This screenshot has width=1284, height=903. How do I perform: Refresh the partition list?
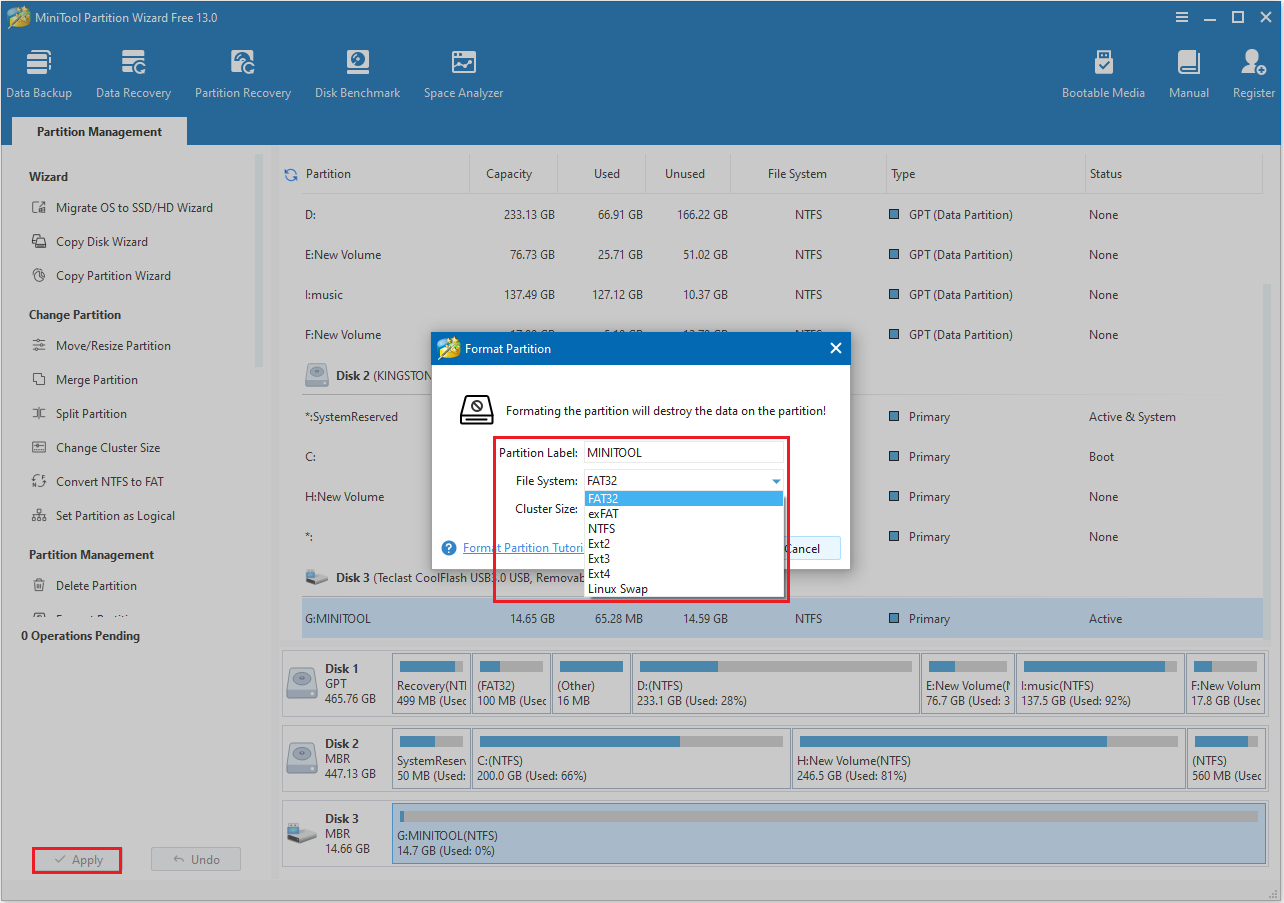[x=290, y=173]
